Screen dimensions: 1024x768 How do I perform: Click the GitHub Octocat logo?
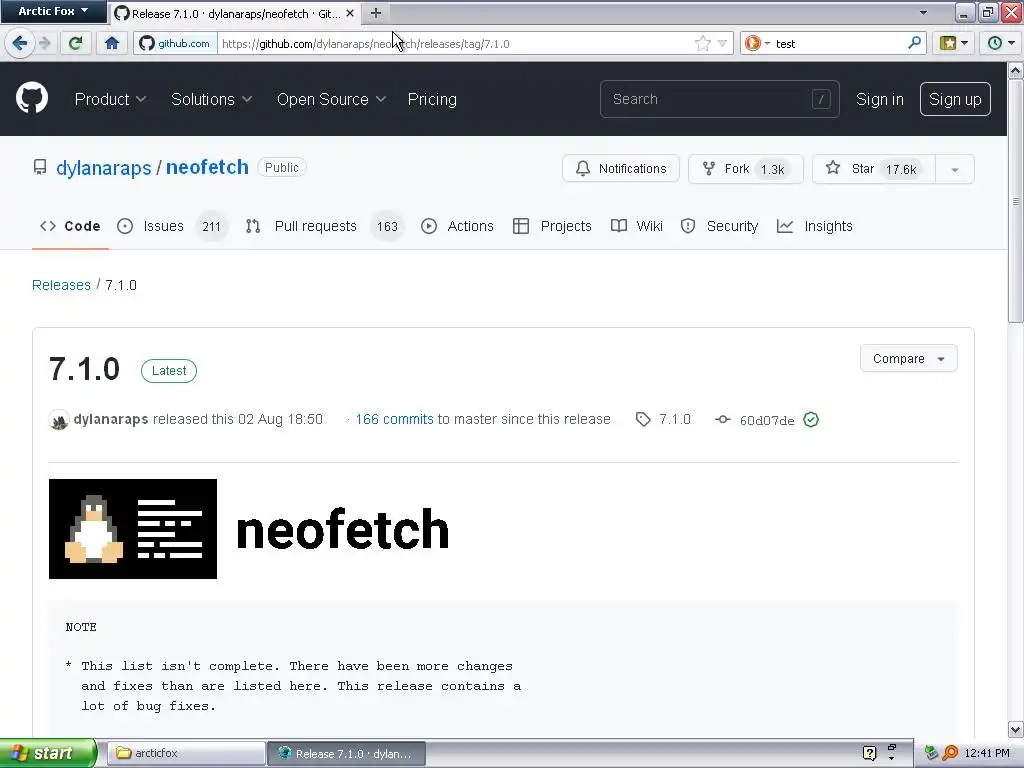pos(31,99)
